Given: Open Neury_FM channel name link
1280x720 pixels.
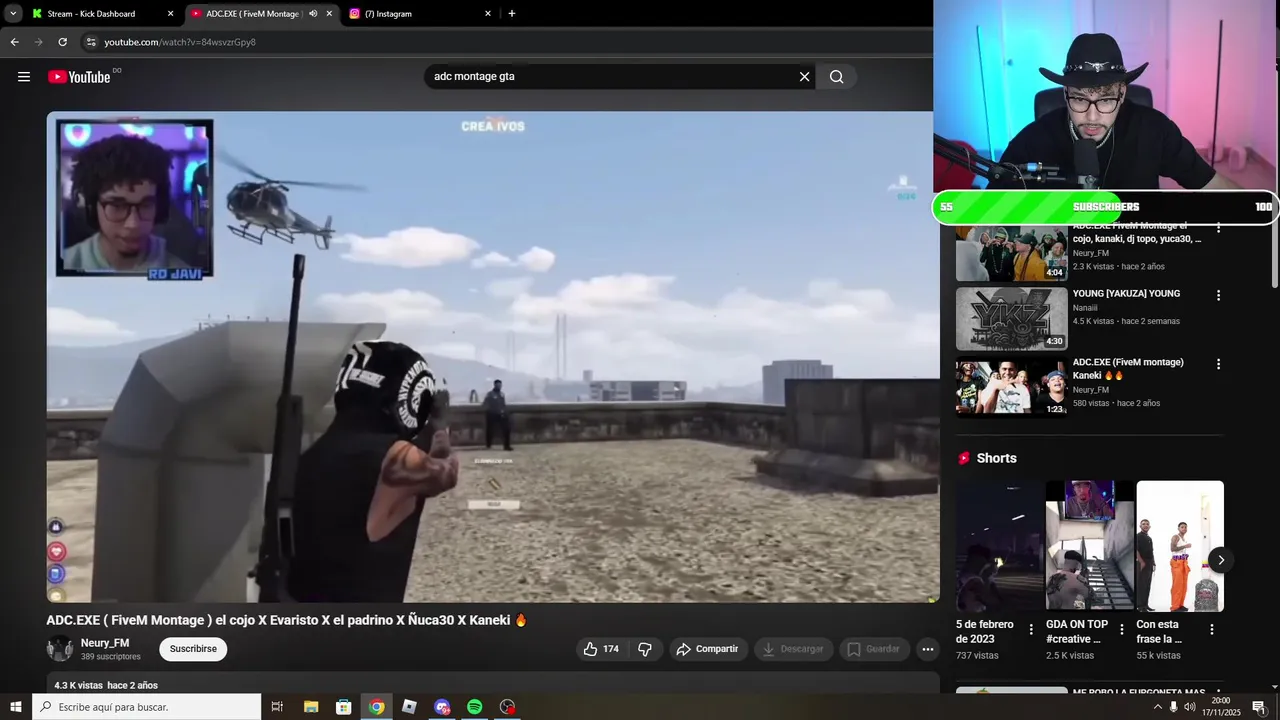Looking at the screenshot, I should [105, 643].
